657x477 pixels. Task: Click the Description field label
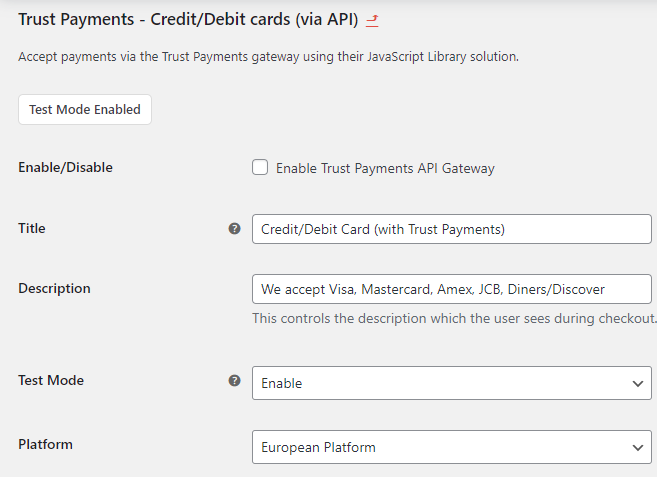coord(54,288)
